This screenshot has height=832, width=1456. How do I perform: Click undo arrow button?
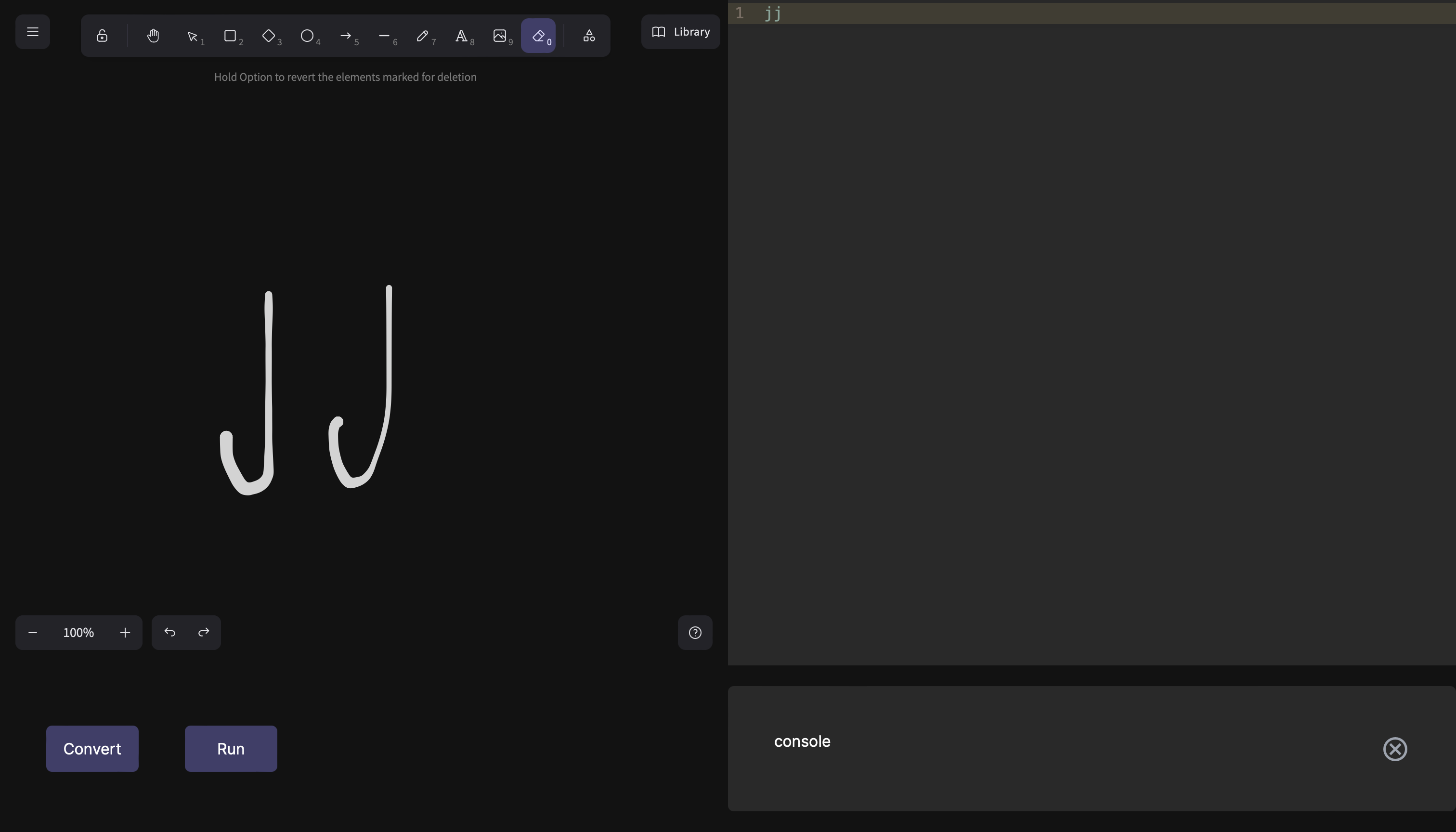[x=169, y=633]
